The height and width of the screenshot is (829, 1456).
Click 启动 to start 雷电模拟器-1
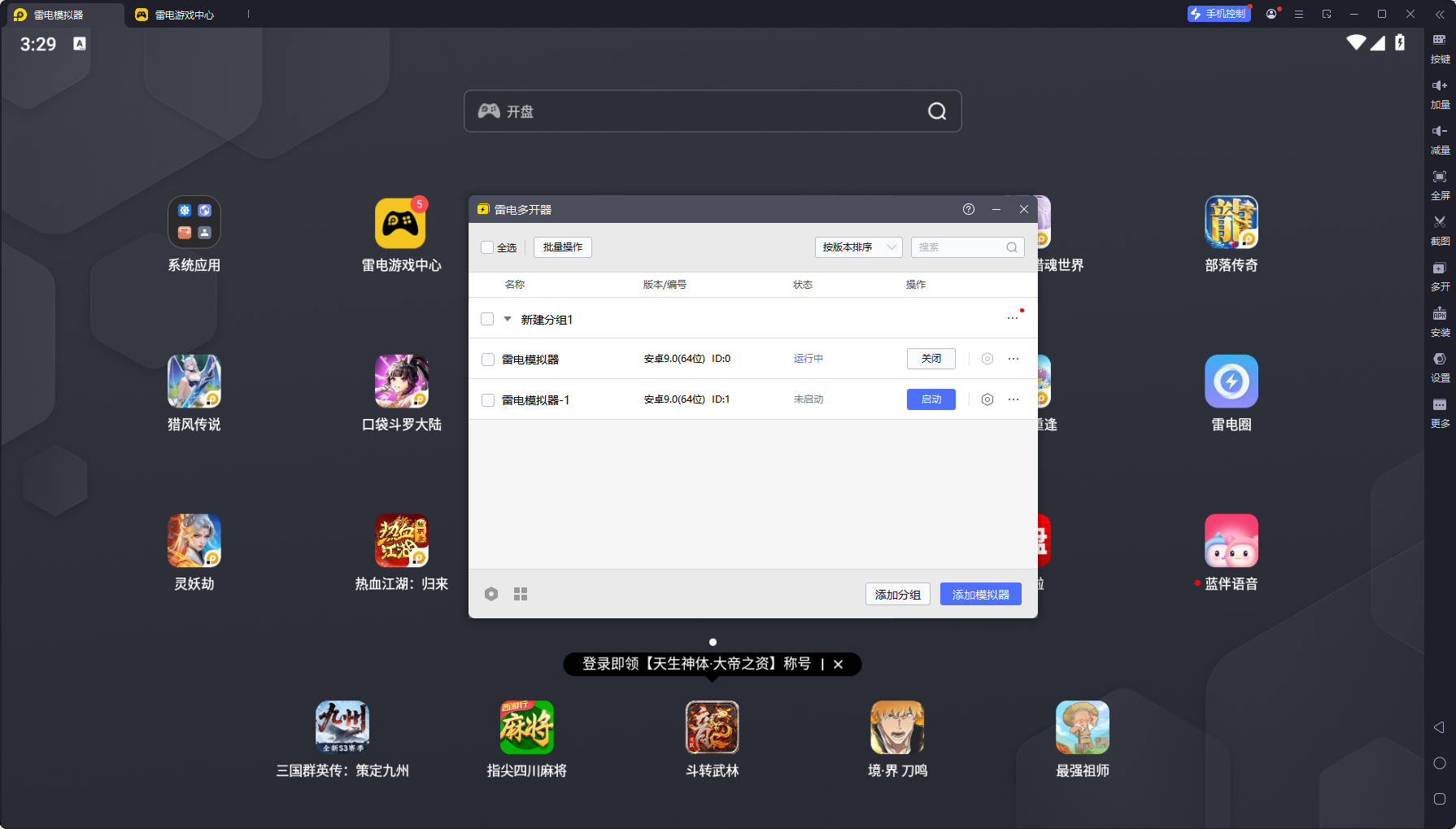(931, 399)
